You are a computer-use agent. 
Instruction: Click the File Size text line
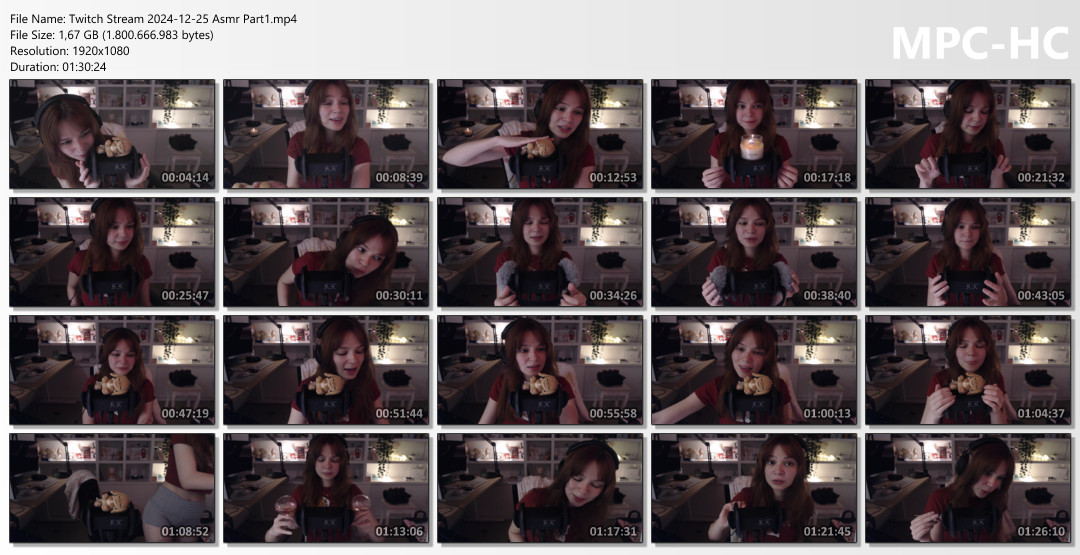[111, 35]
